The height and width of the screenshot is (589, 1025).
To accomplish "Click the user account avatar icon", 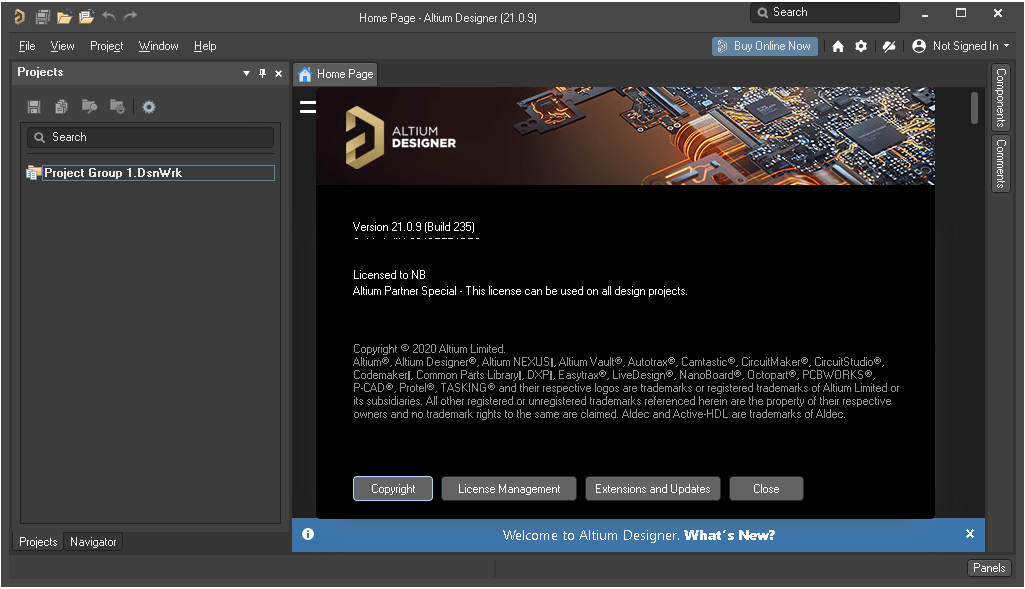I will coord(918,46).
